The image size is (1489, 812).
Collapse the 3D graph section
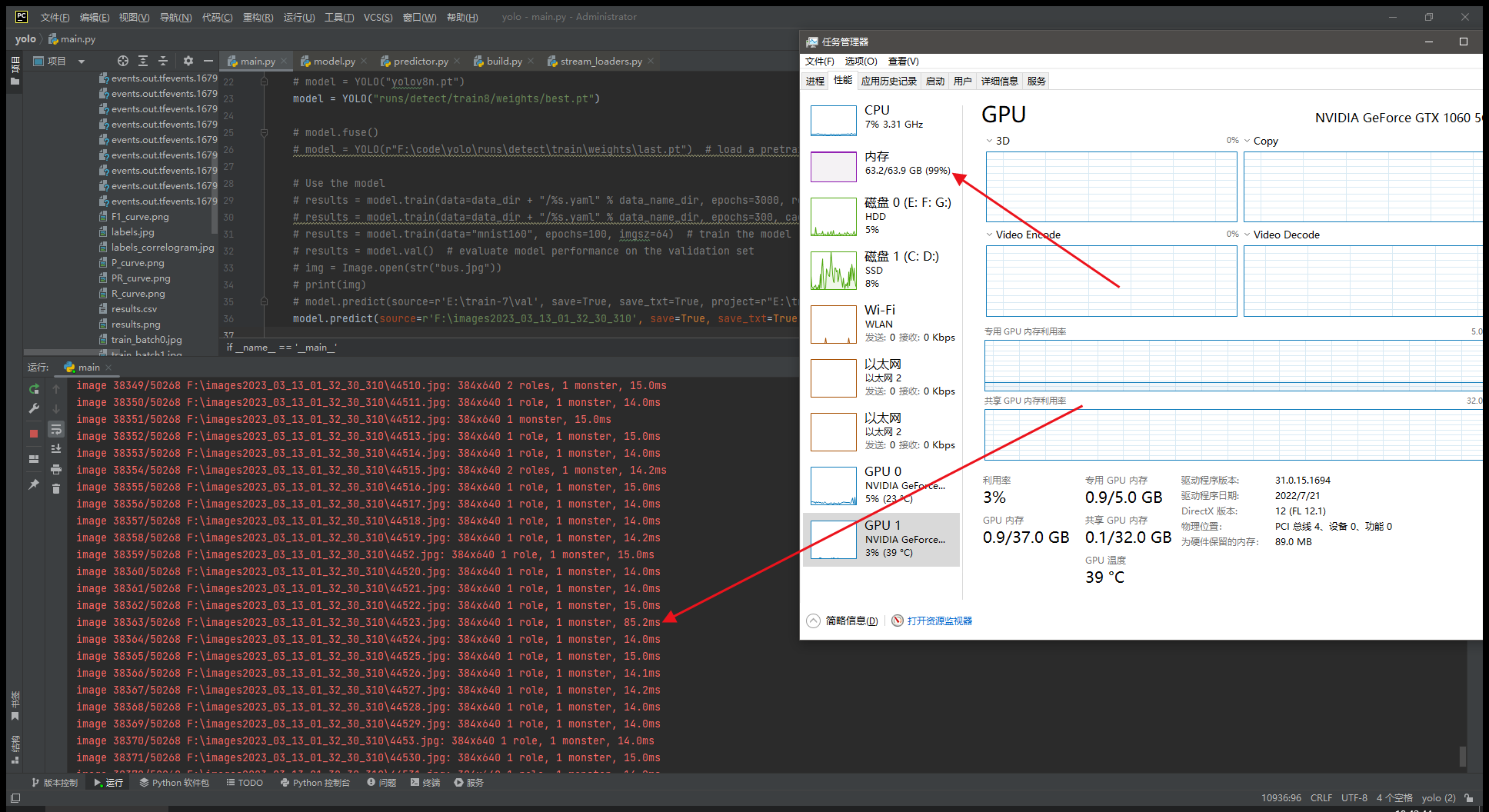coord(989,140)
